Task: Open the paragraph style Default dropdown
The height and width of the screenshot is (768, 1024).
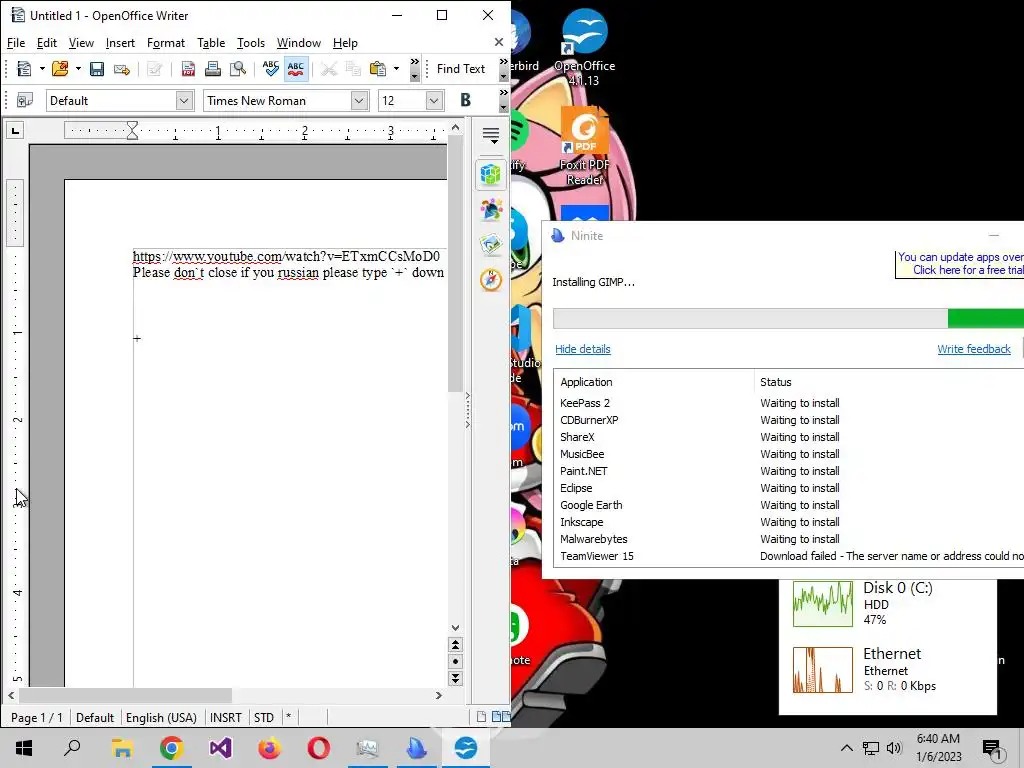Action: coord(184,101)
